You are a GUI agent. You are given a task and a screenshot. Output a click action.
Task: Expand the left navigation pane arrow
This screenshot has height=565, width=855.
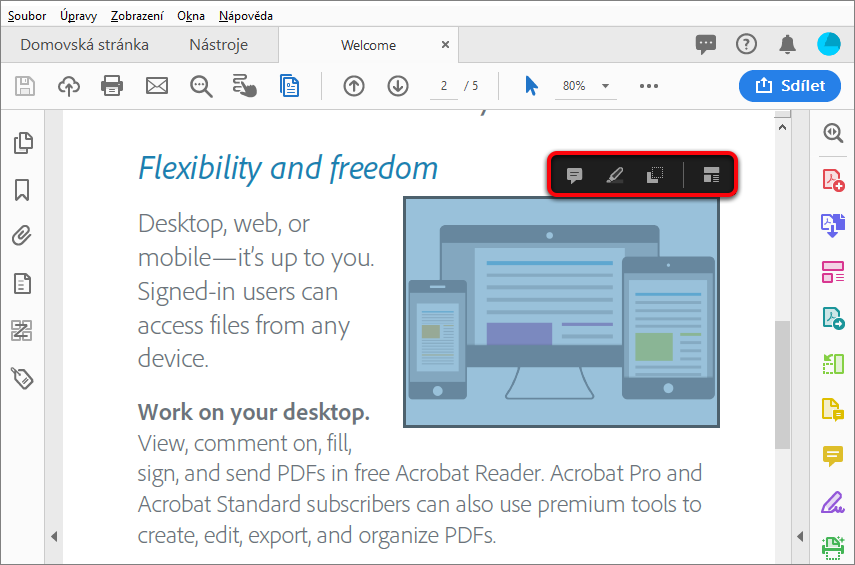pos(54,537)
